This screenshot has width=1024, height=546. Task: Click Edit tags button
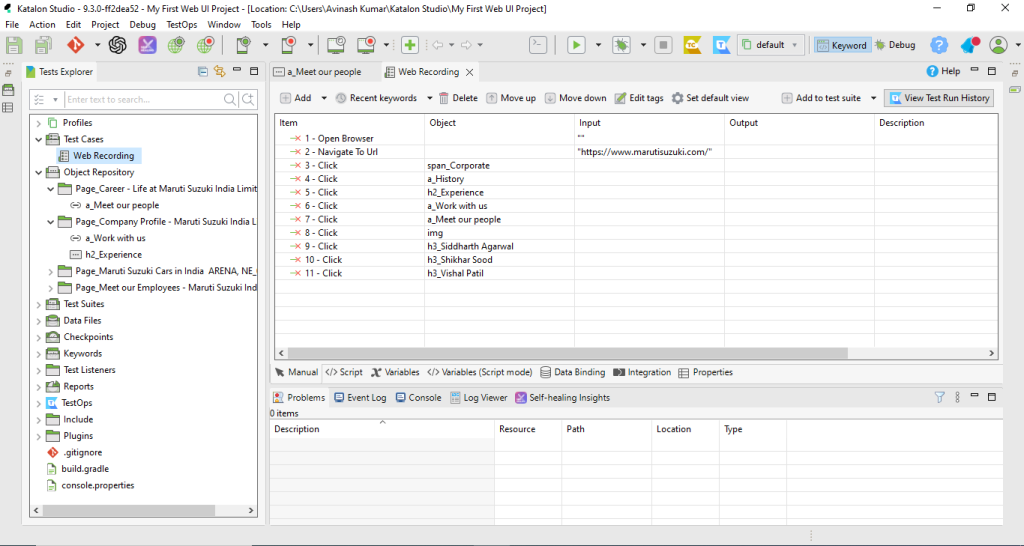(639, 98)
